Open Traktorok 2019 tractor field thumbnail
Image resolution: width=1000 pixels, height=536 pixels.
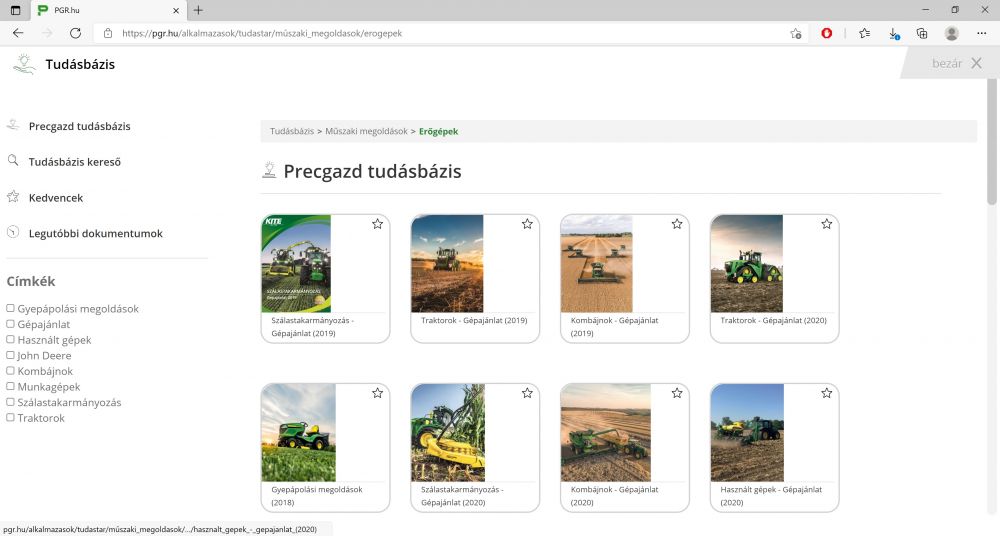(447, 264)
